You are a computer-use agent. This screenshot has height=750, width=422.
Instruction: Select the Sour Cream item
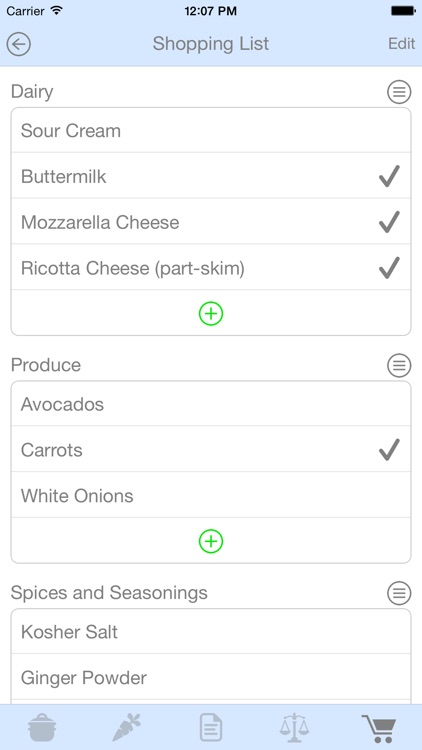211,131
